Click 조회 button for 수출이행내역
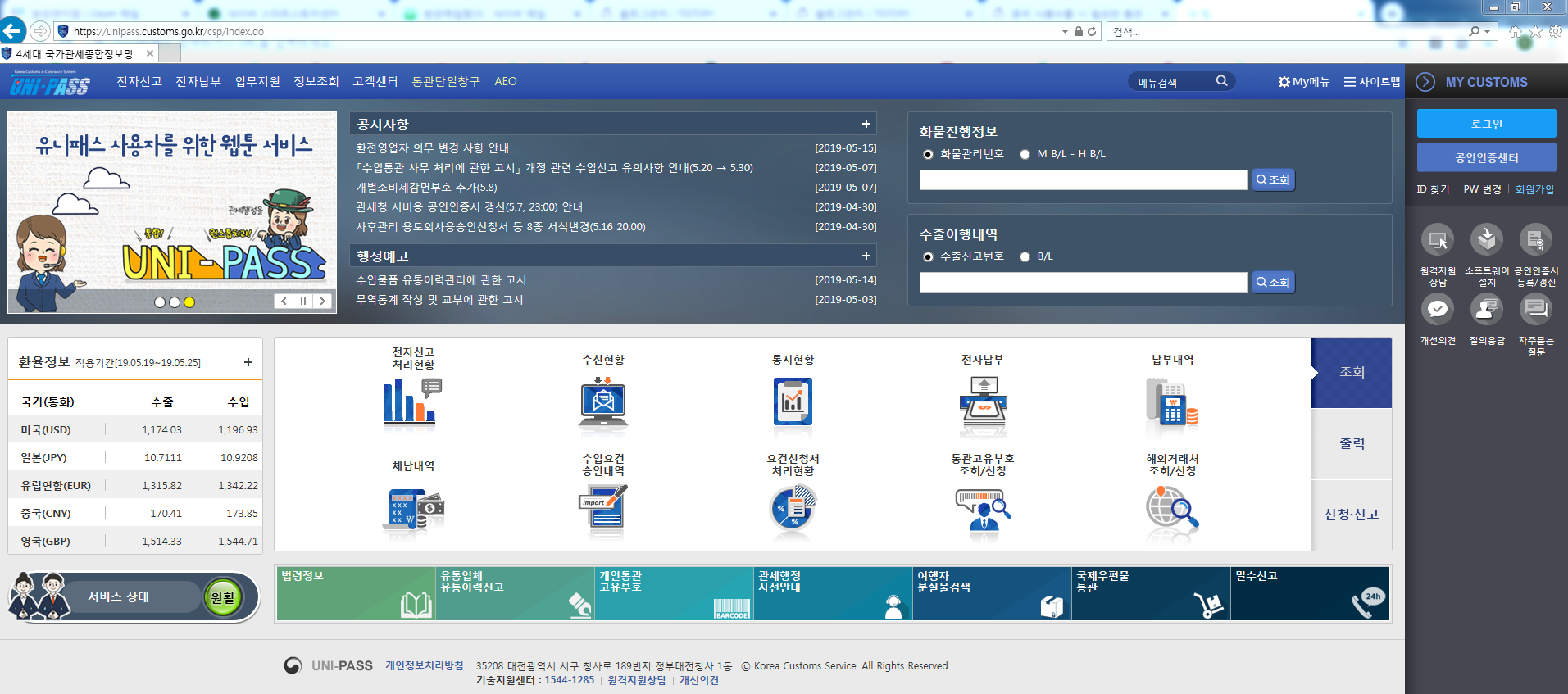This screenshot has width=1568, height=694. (x=1273, y=282)
